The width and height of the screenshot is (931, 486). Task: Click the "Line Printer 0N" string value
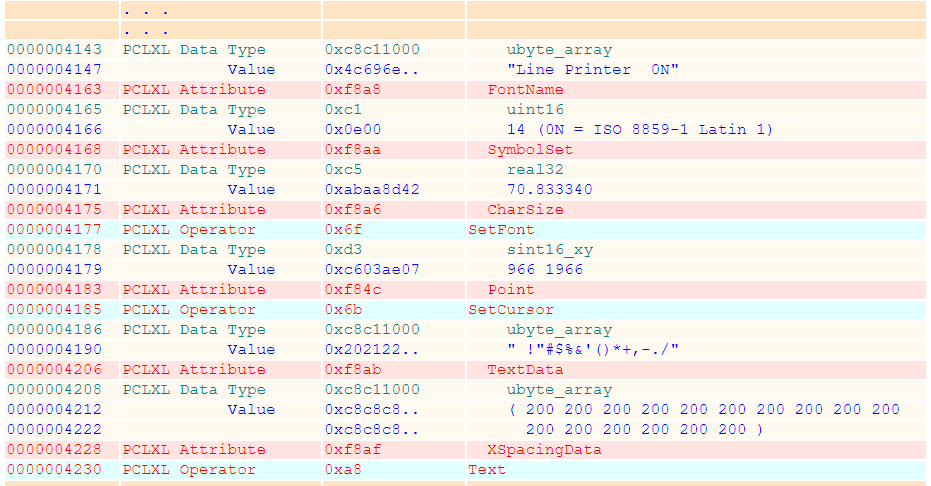pyautogui.click(x=593, y=69)
